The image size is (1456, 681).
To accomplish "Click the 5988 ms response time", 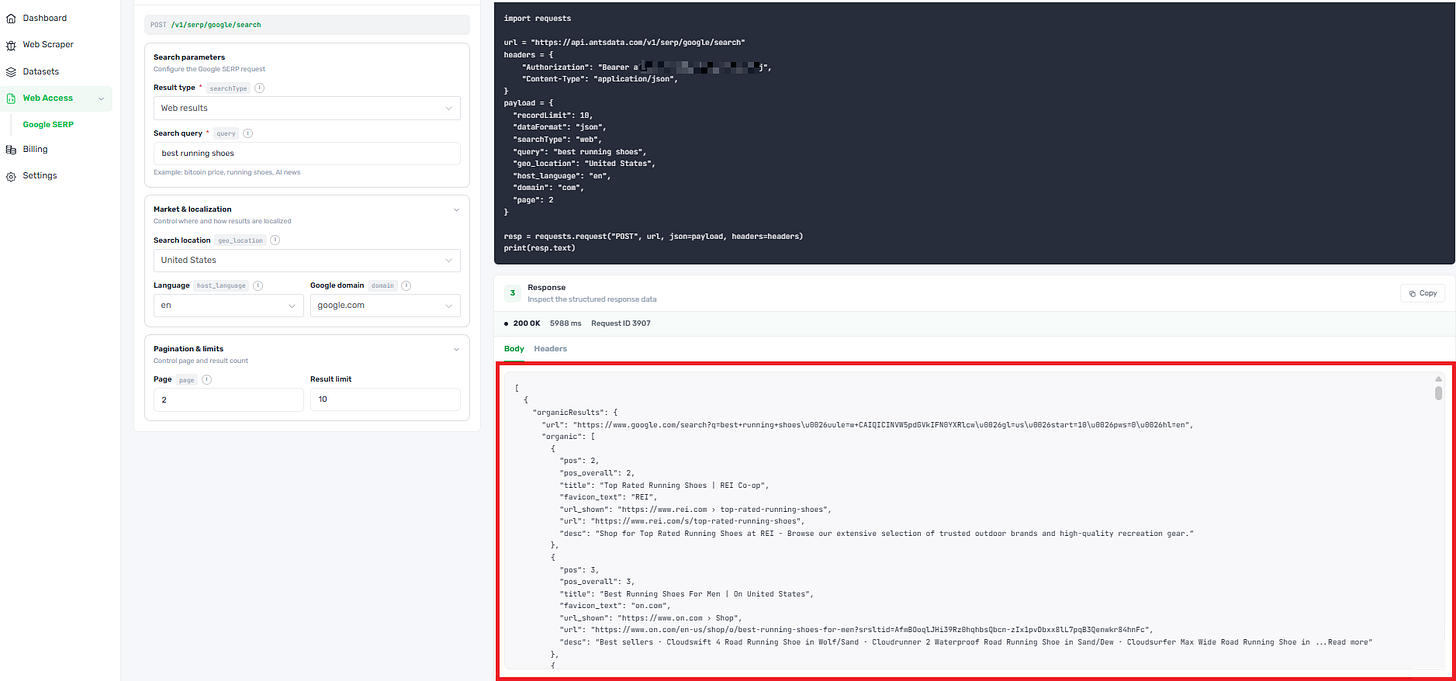I will pos(565,324).
